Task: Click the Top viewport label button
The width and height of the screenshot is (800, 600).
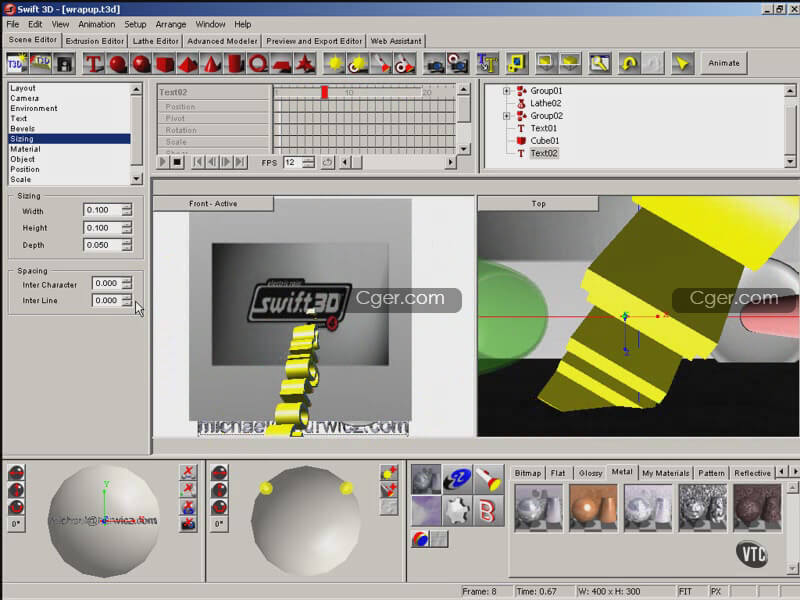Action: 538,204
